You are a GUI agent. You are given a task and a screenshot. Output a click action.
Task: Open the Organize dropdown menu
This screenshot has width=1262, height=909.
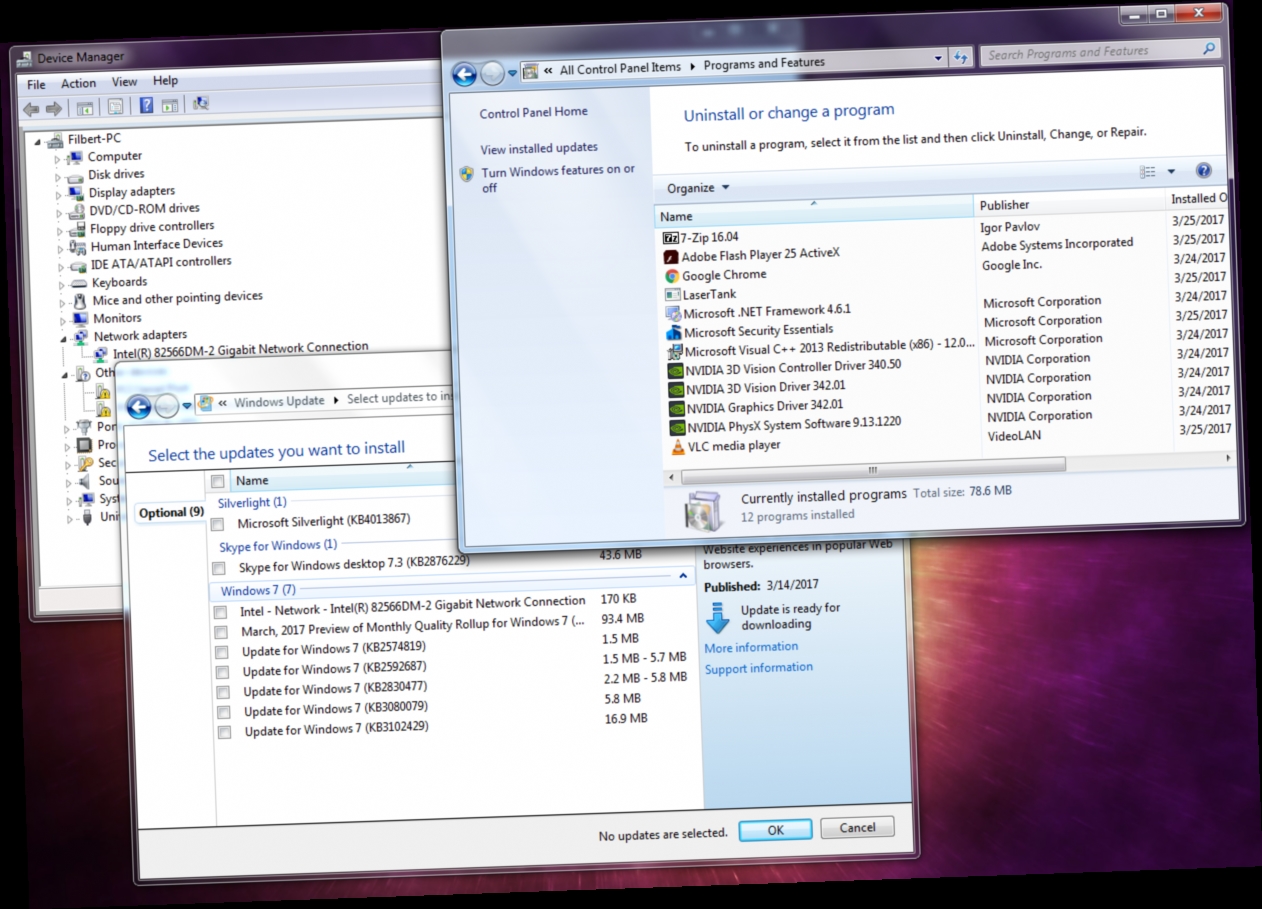(x=694, y=188)
